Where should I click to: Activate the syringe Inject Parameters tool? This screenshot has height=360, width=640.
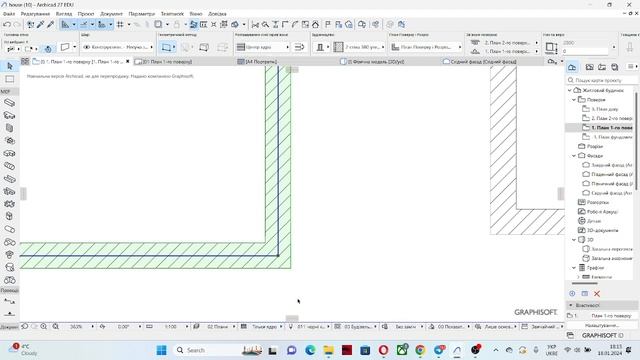pos(50,24)
